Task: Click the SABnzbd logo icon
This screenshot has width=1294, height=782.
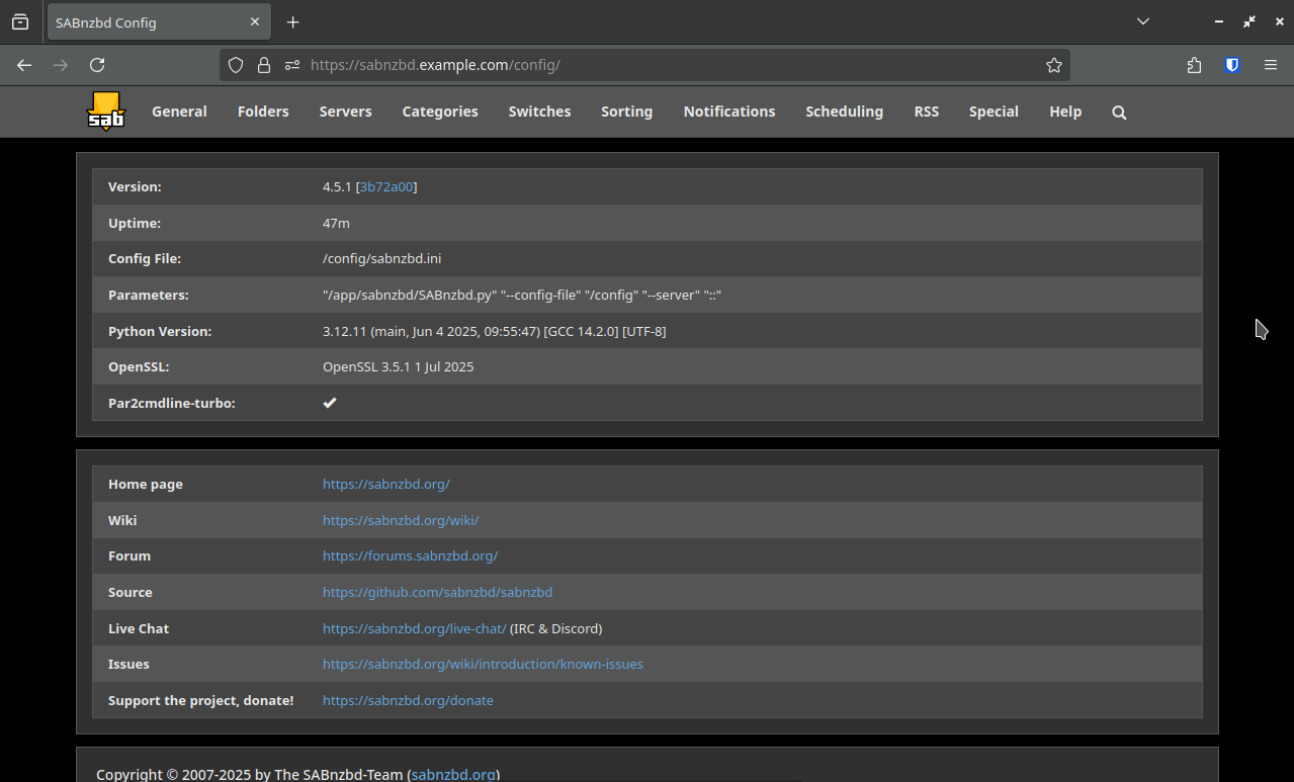Action: tap(106, 111)
